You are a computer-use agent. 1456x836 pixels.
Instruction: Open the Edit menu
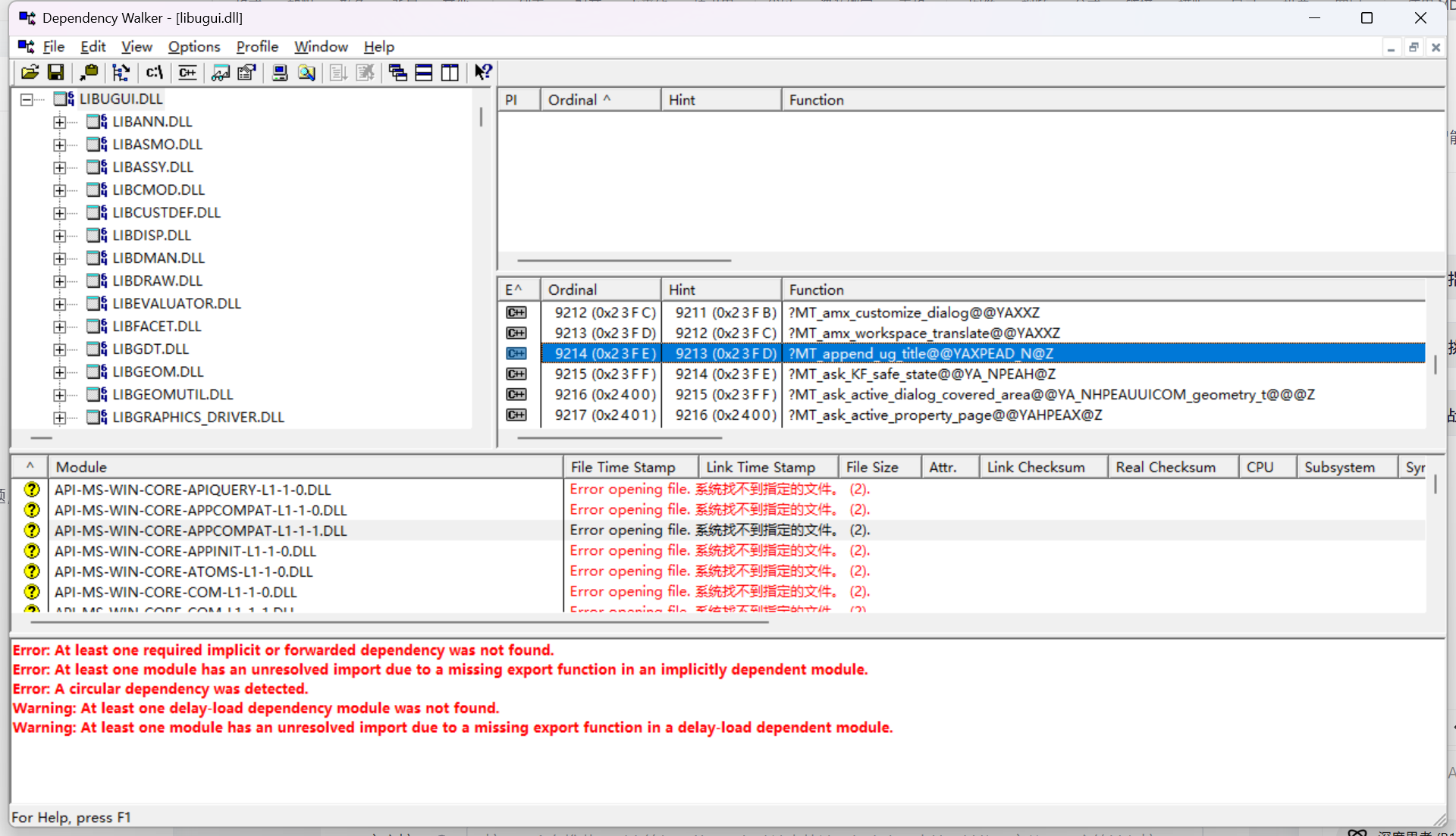click(93, 47)
